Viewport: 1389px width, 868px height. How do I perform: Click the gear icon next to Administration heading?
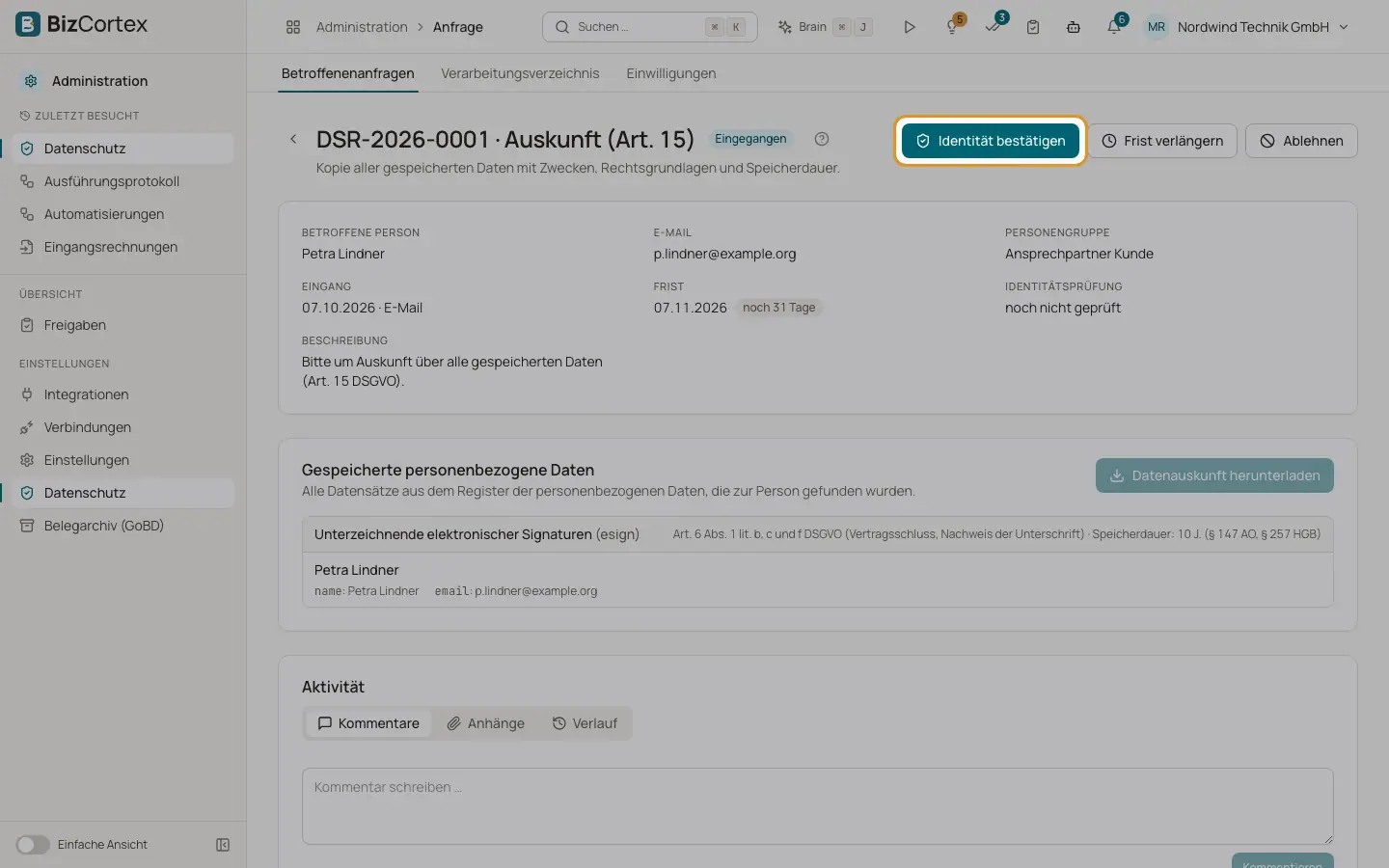[31, 81]
